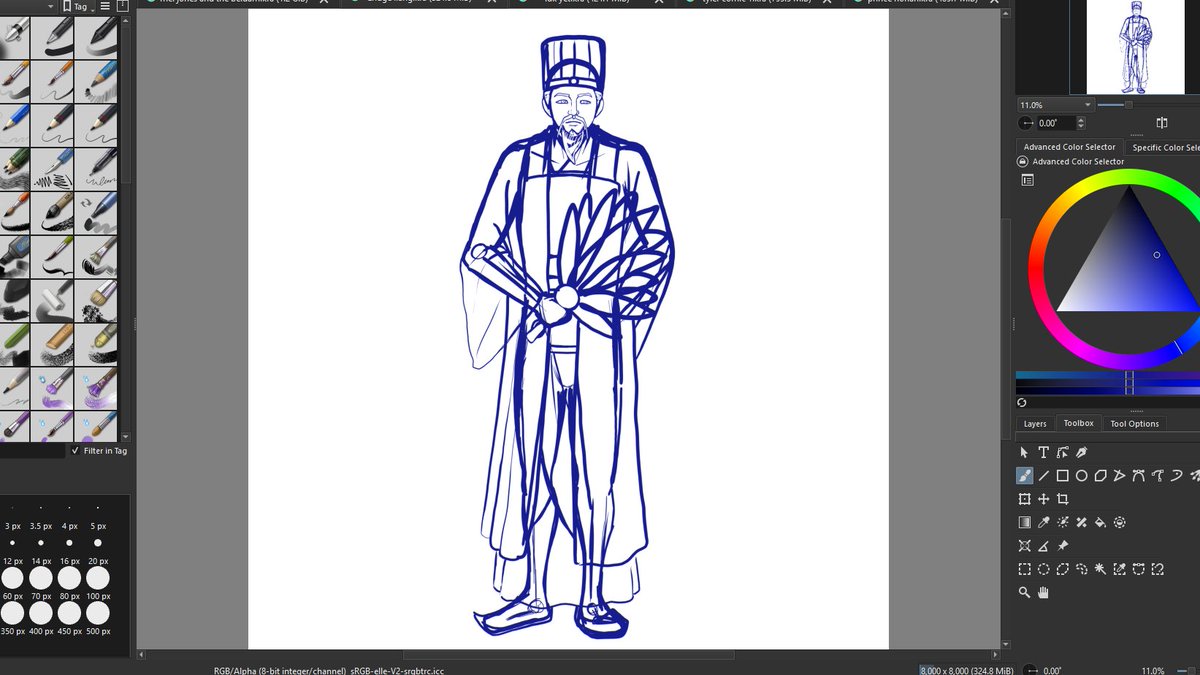This screenshot has width=1200, height=675.
Task: Select the Pan tool at the toolbox bottom
Action: tap(1043, 592)
